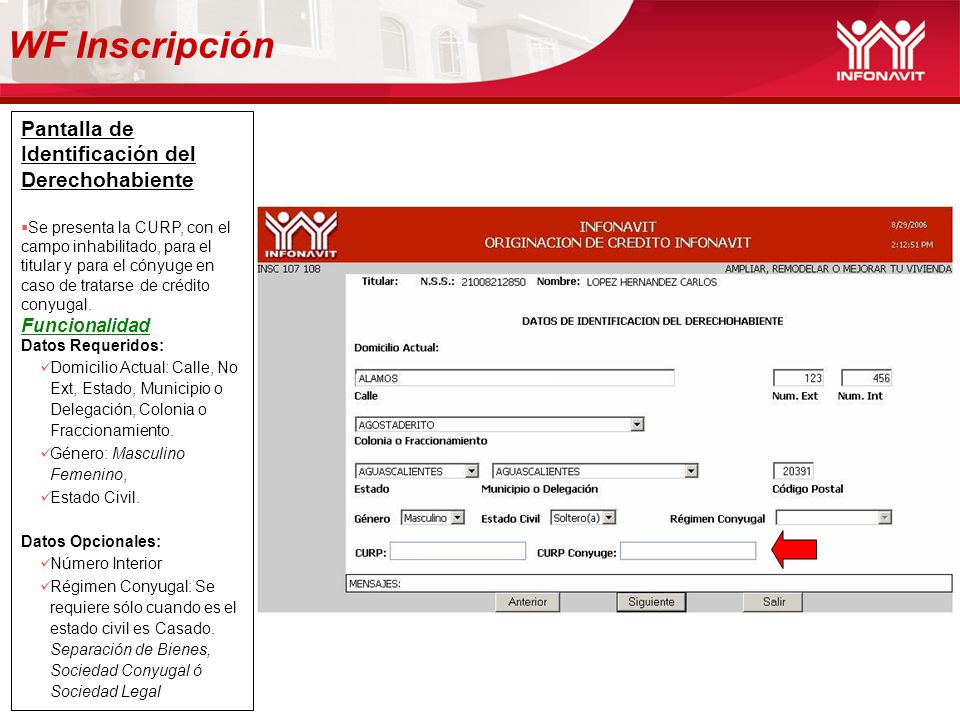The width and height of the screenshot is (960, 720).
Task: Click the 'Datos Requeridos:' heading
Action: (x=92, y=345)
